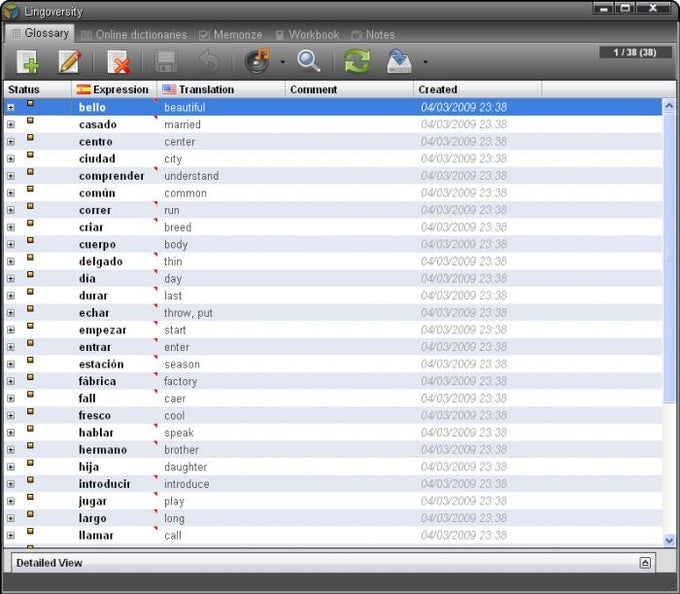
Task: Expand the hermano row
Action: tap(11, 450)
